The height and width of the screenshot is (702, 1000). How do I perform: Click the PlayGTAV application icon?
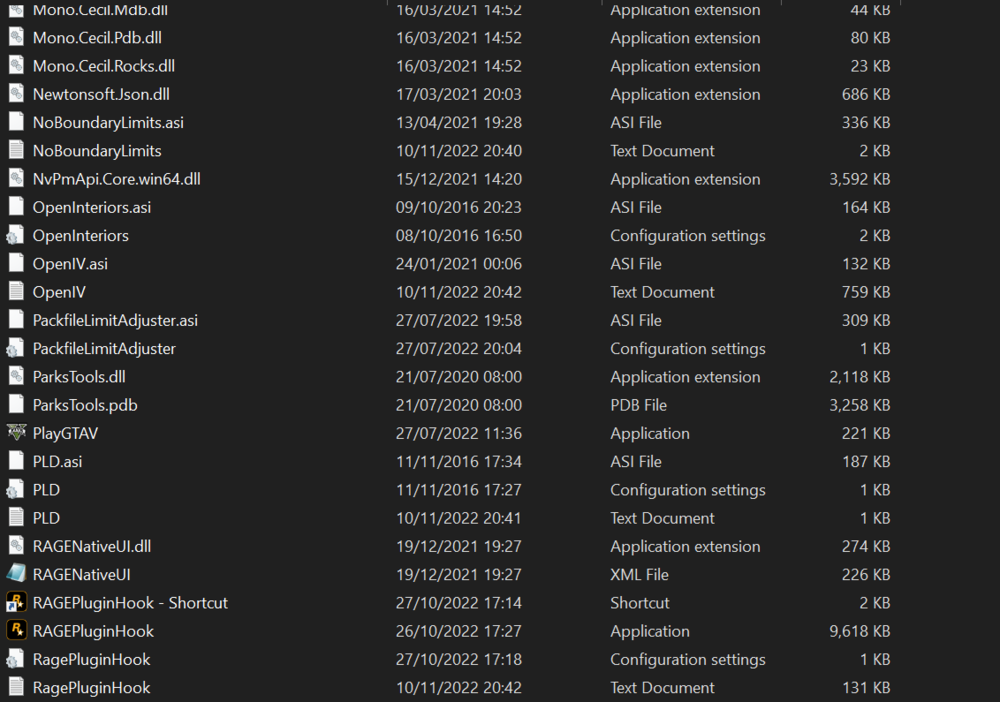(x=16, y=433)
